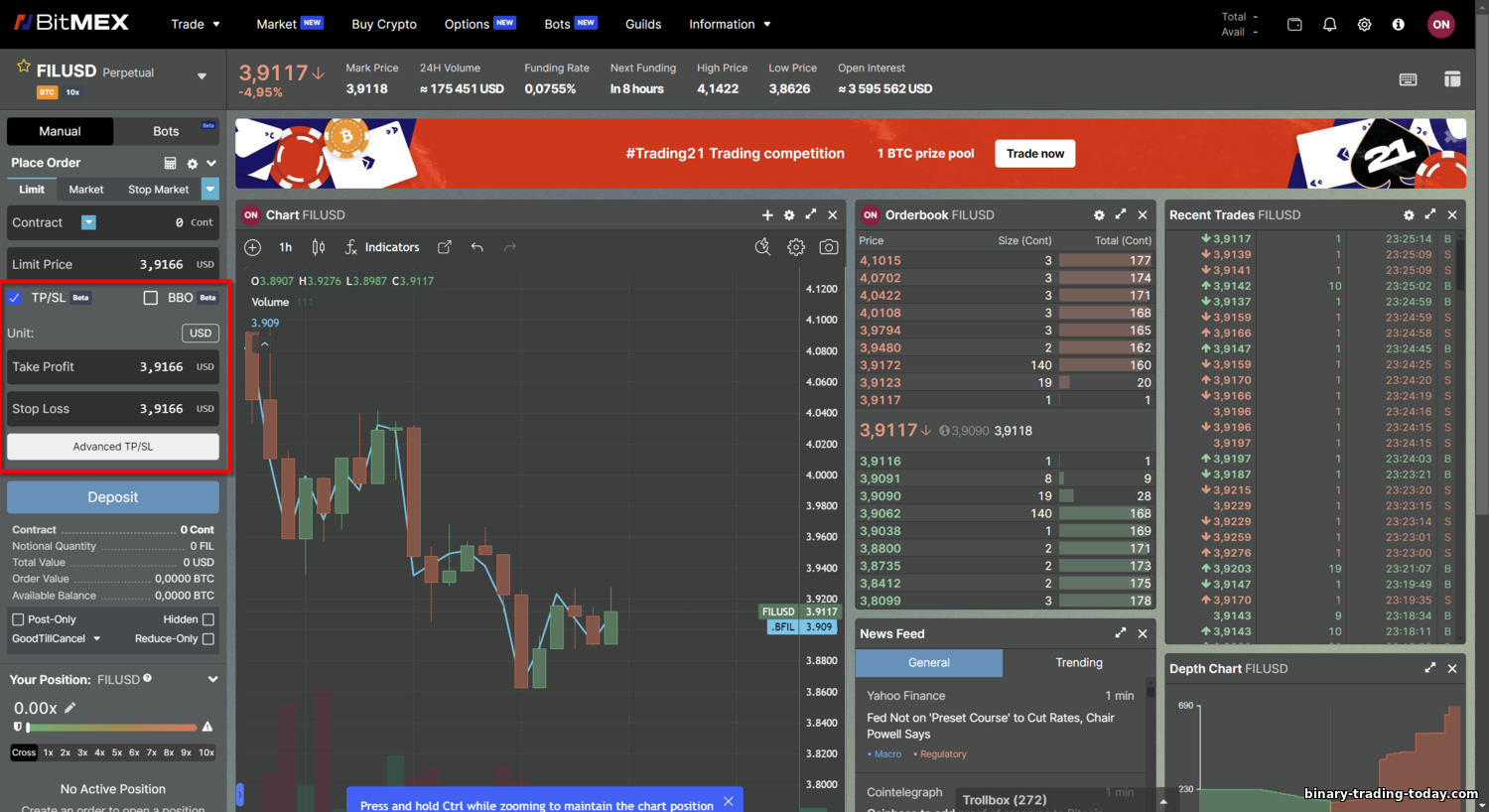Set leverage slider to 5x
This screenshot has height=812, width=1489.
pos(117,752)
